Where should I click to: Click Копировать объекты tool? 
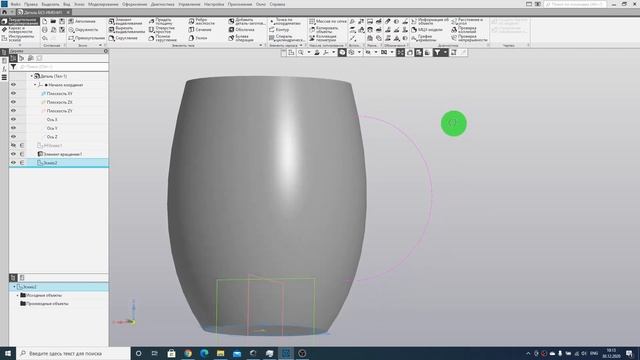click(324, 30)
